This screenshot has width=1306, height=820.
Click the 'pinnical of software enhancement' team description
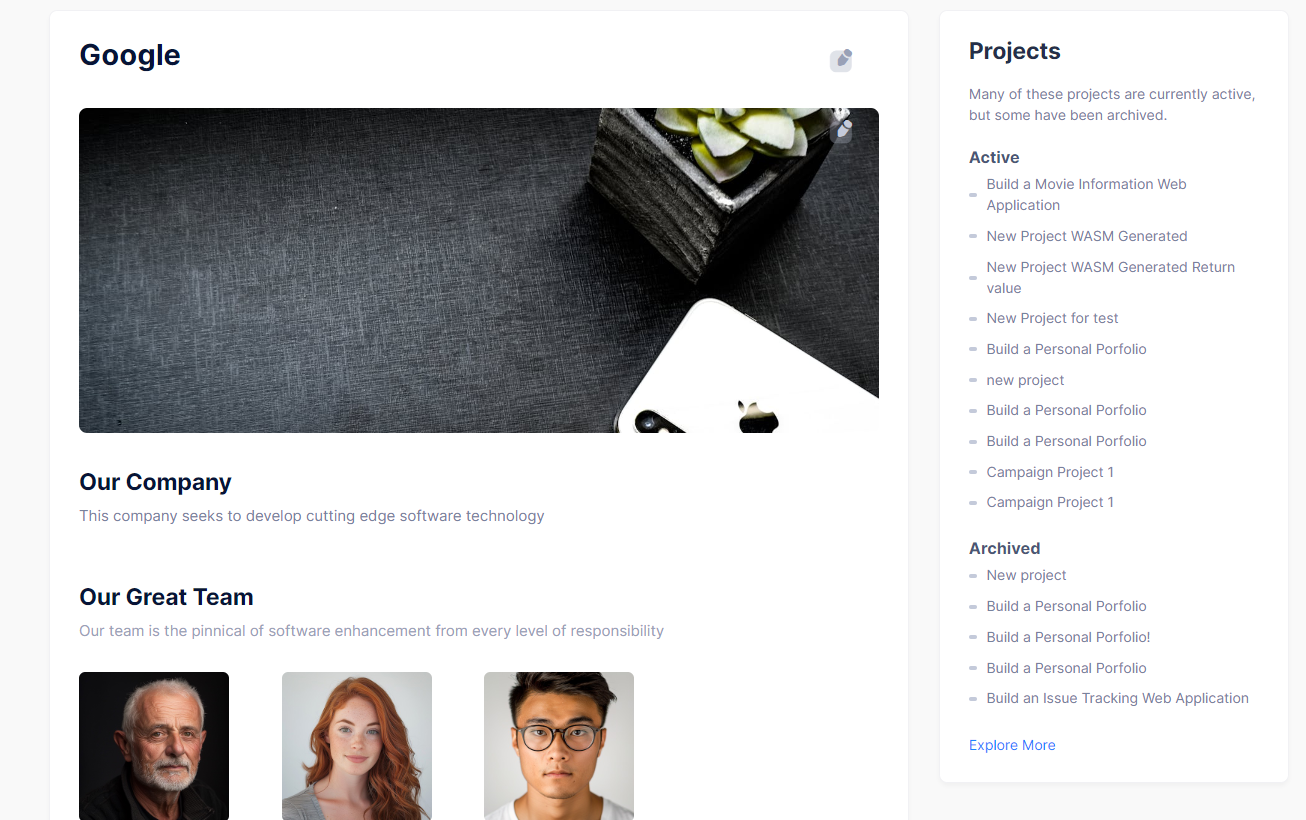(371, 631)
